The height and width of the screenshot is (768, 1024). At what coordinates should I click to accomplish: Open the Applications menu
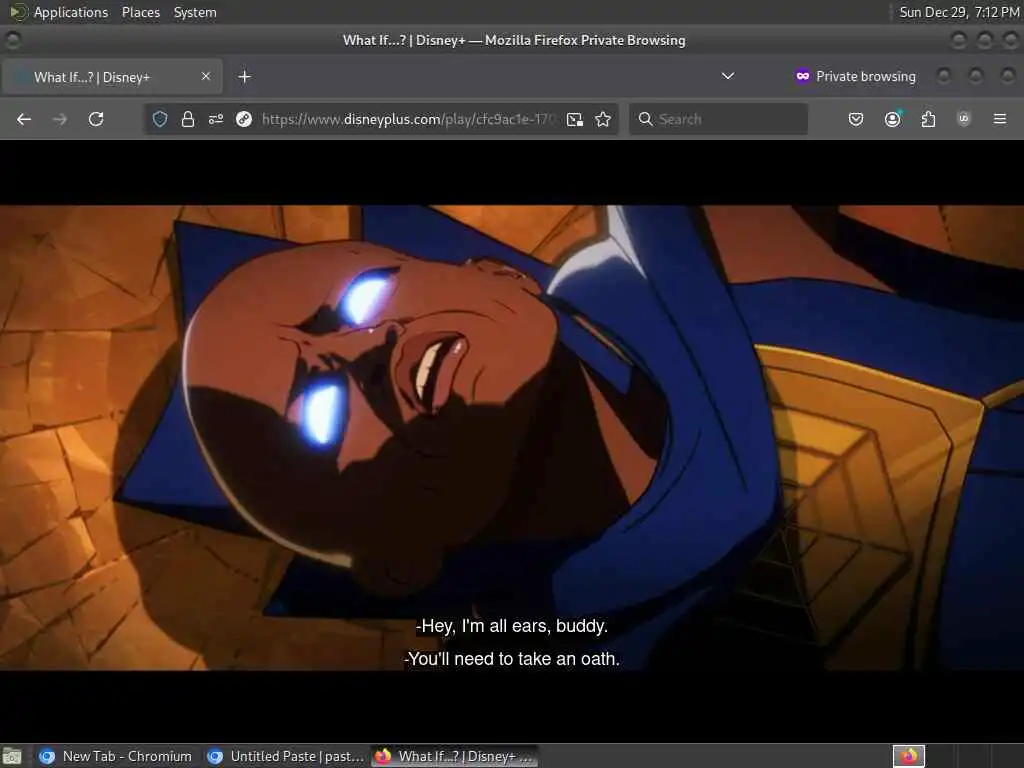[71, 12]
